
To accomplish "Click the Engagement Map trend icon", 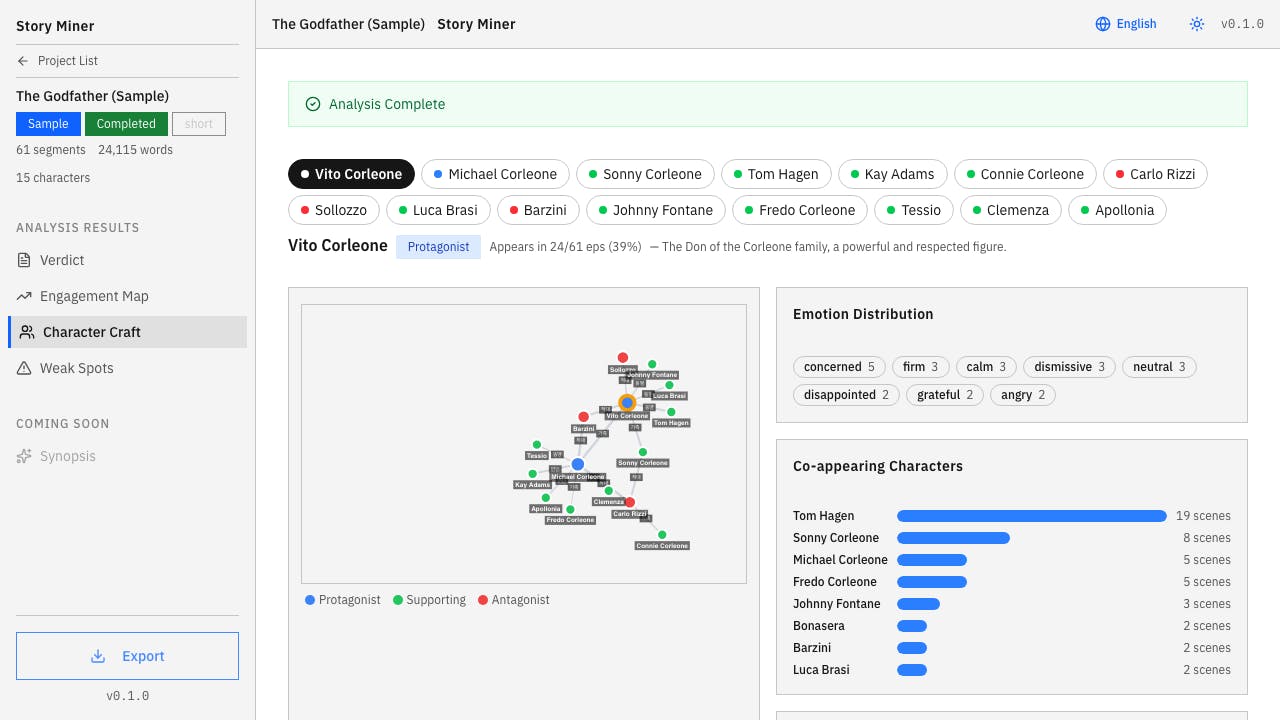I will point(25,296).
